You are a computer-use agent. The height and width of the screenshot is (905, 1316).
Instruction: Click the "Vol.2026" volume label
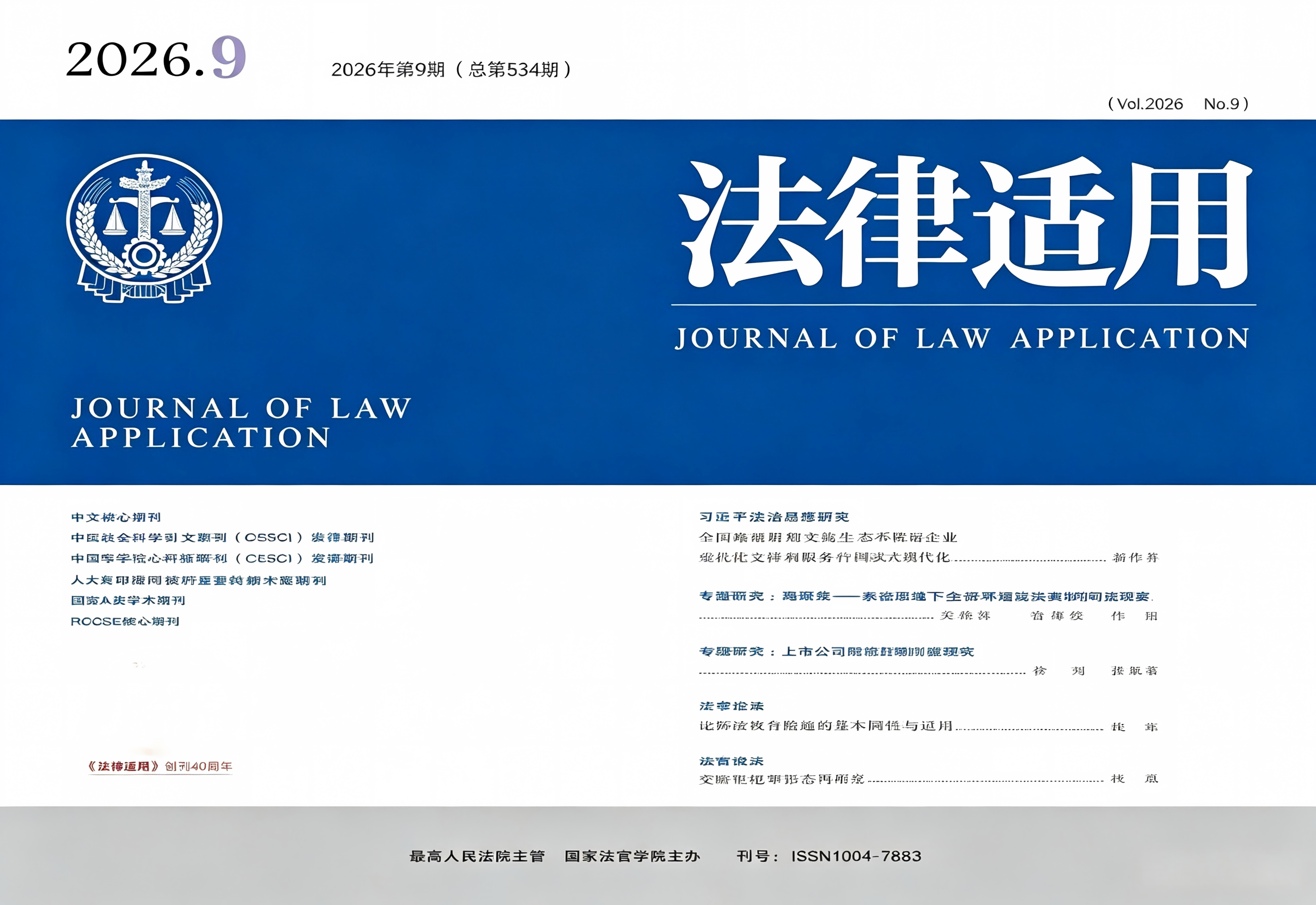click(1150, 104)
